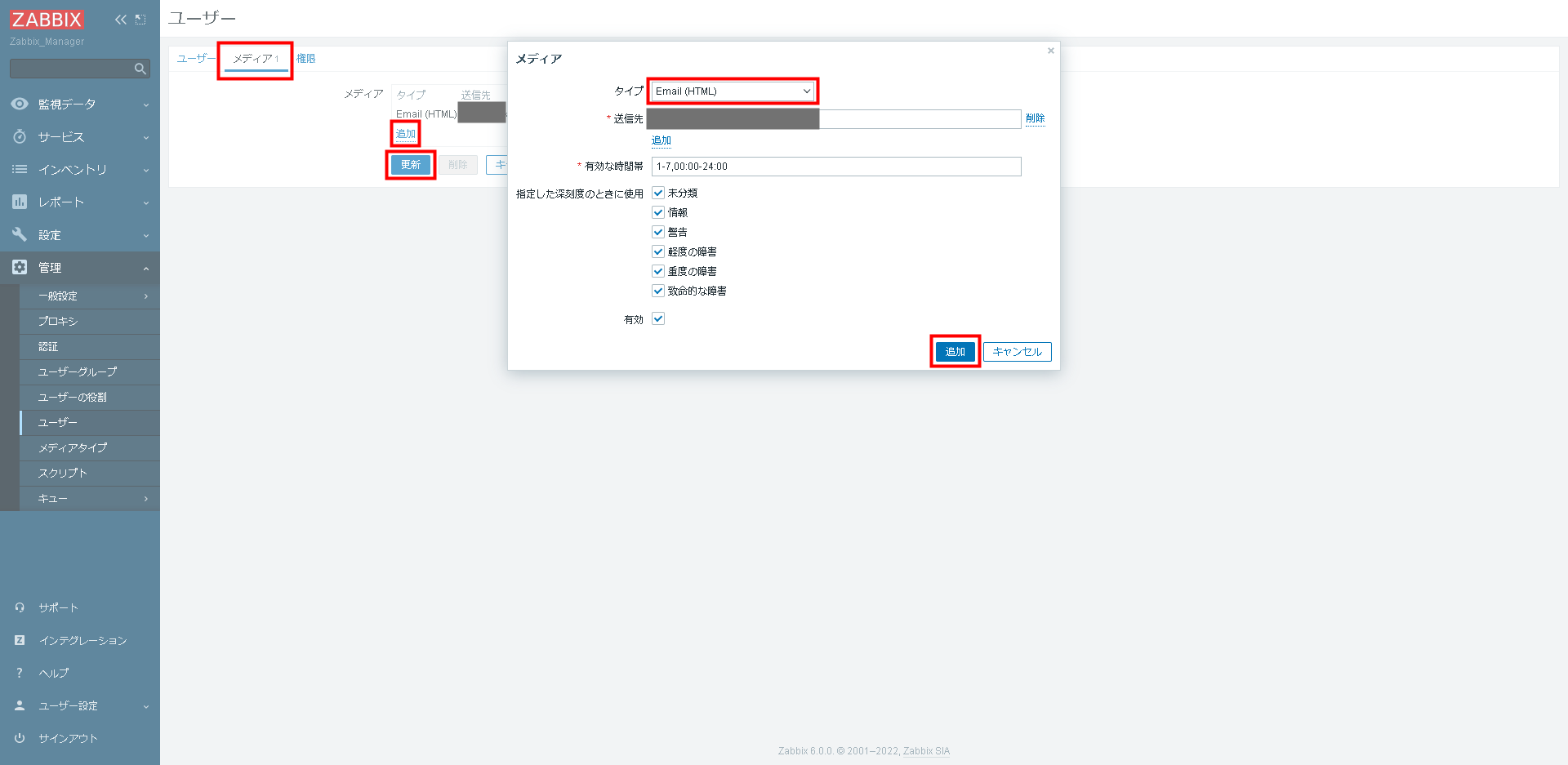
Task: Uncheck the 致命的な障害 checkbox
Action: click(x=658, y=291)
